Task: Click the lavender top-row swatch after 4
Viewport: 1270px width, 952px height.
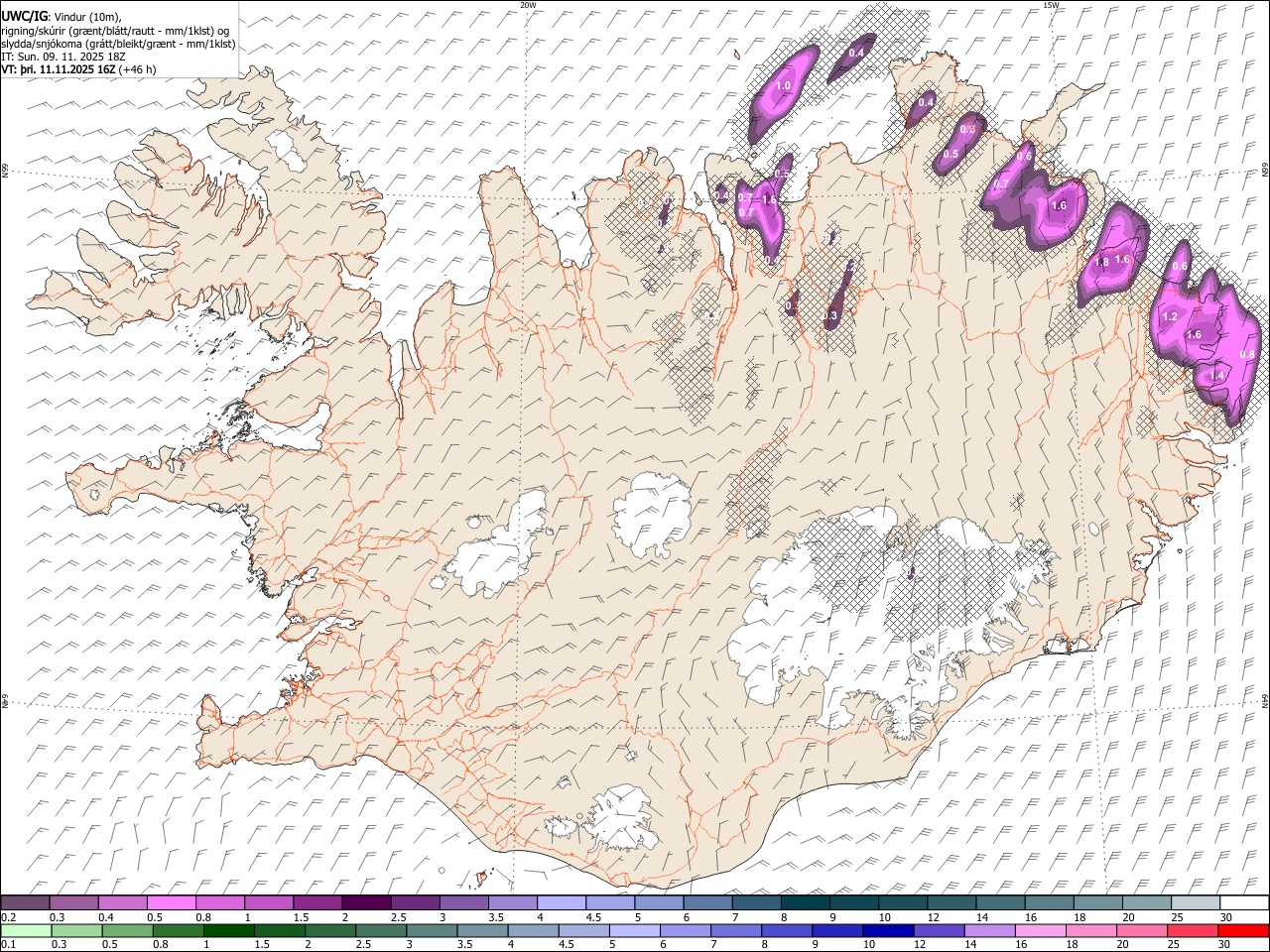Action: pos(562,903)
